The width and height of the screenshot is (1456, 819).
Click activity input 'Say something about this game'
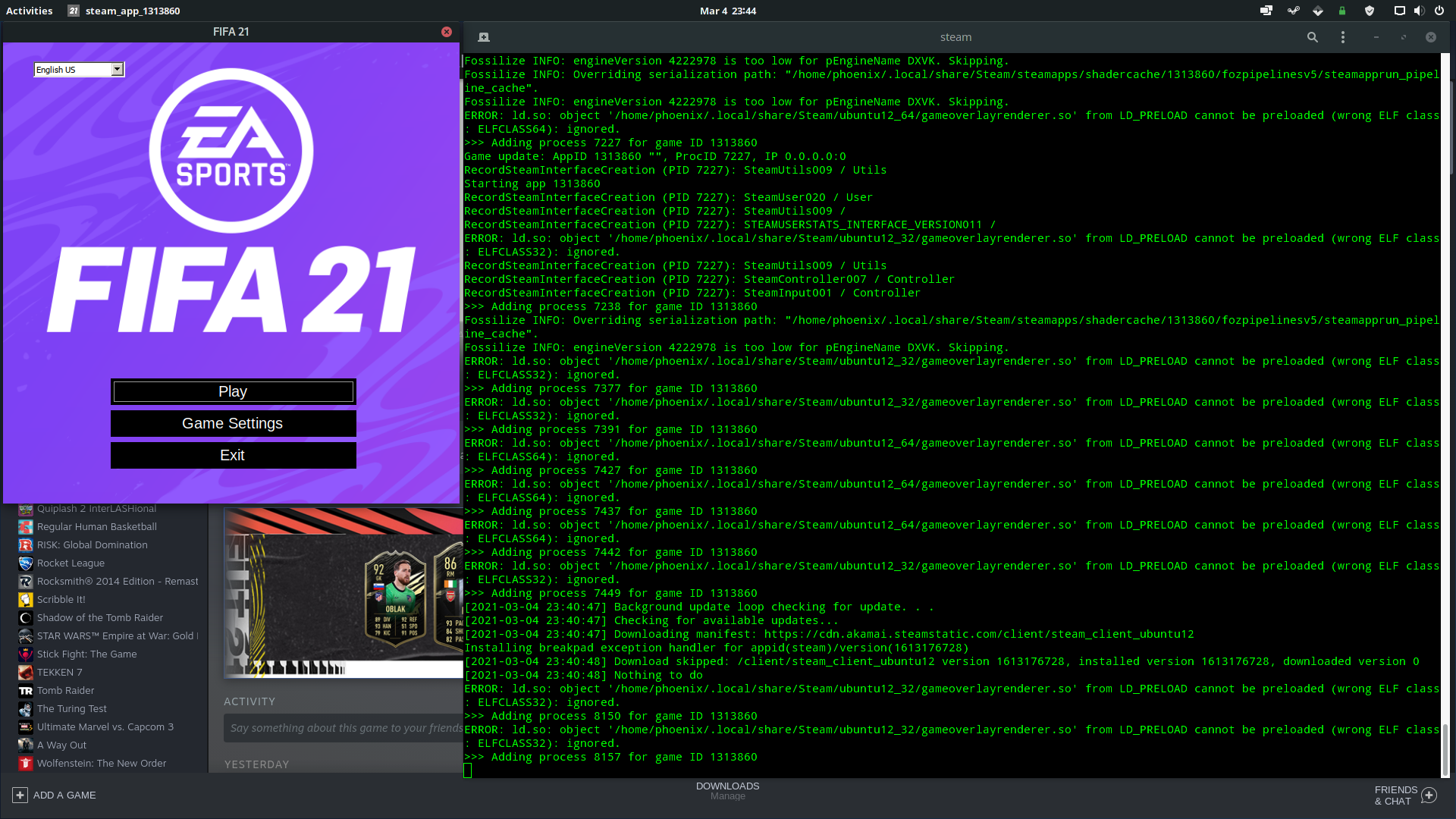tap(344, 728)
